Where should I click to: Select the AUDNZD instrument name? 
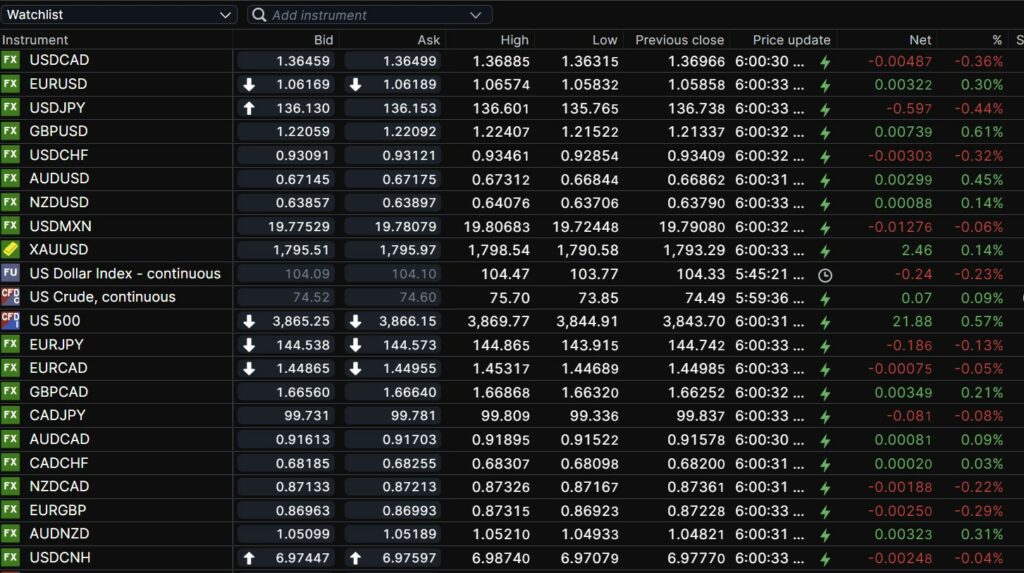59,533
